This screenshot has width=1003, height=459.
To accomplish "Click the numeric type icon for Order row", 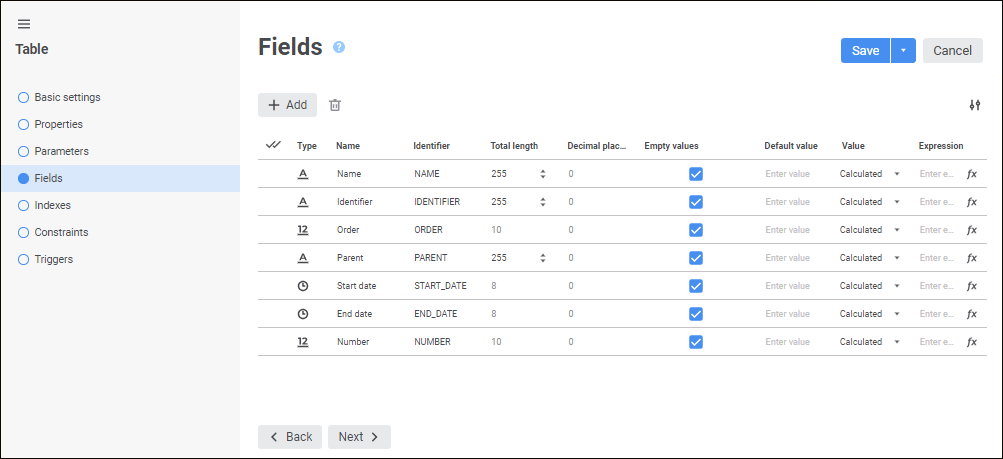I will pyautogui.click(x=303, y=230).
